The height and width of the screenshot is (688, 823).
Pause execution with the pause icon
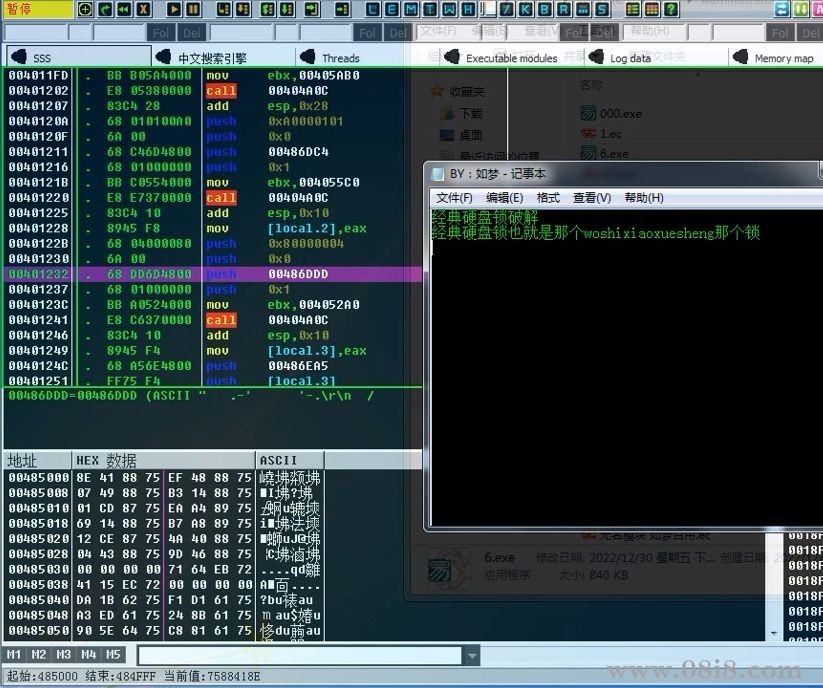193,9
